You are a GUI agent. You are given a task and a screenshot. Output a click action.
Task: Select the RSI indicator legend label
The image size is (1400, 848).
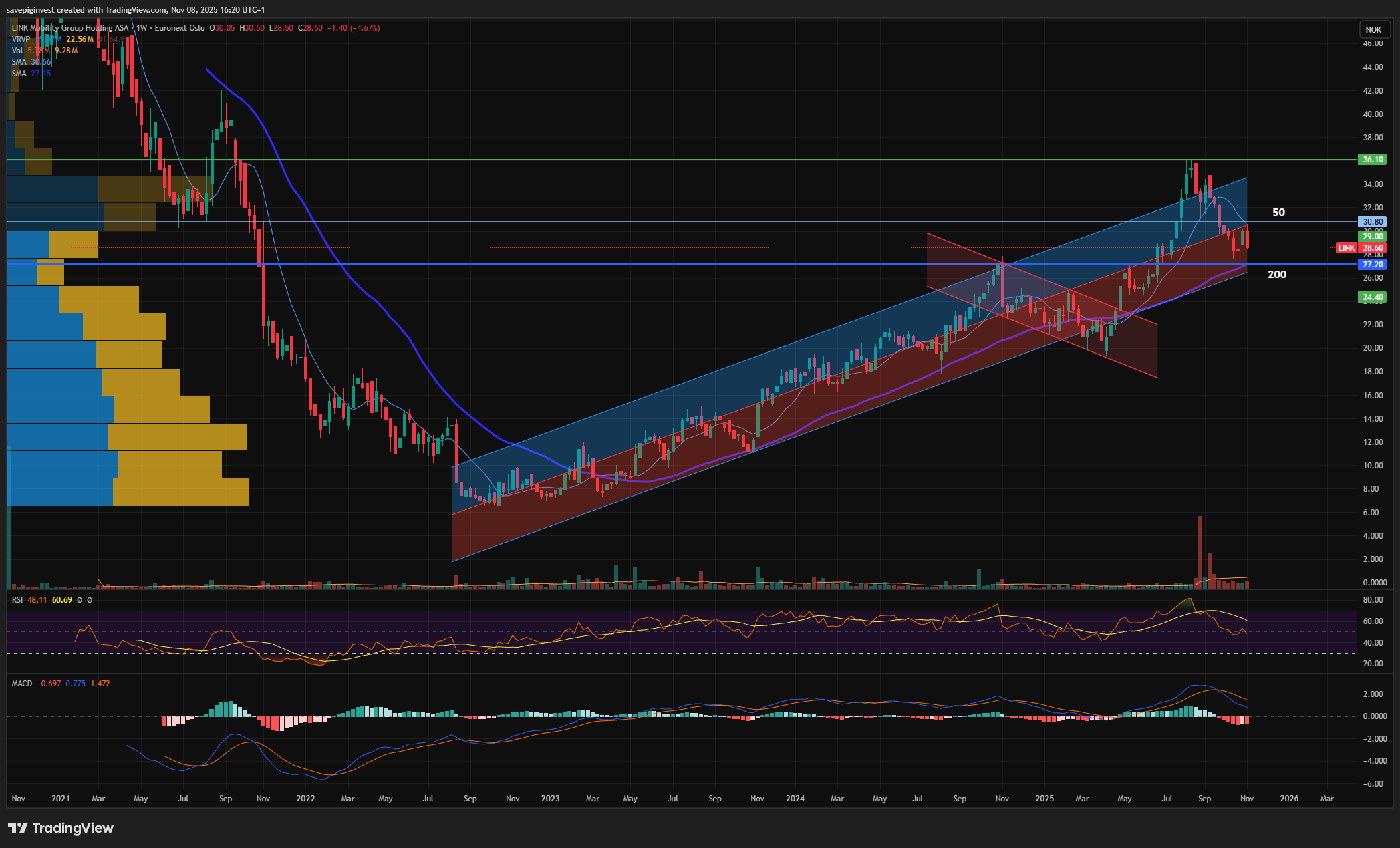pos(17,600)
